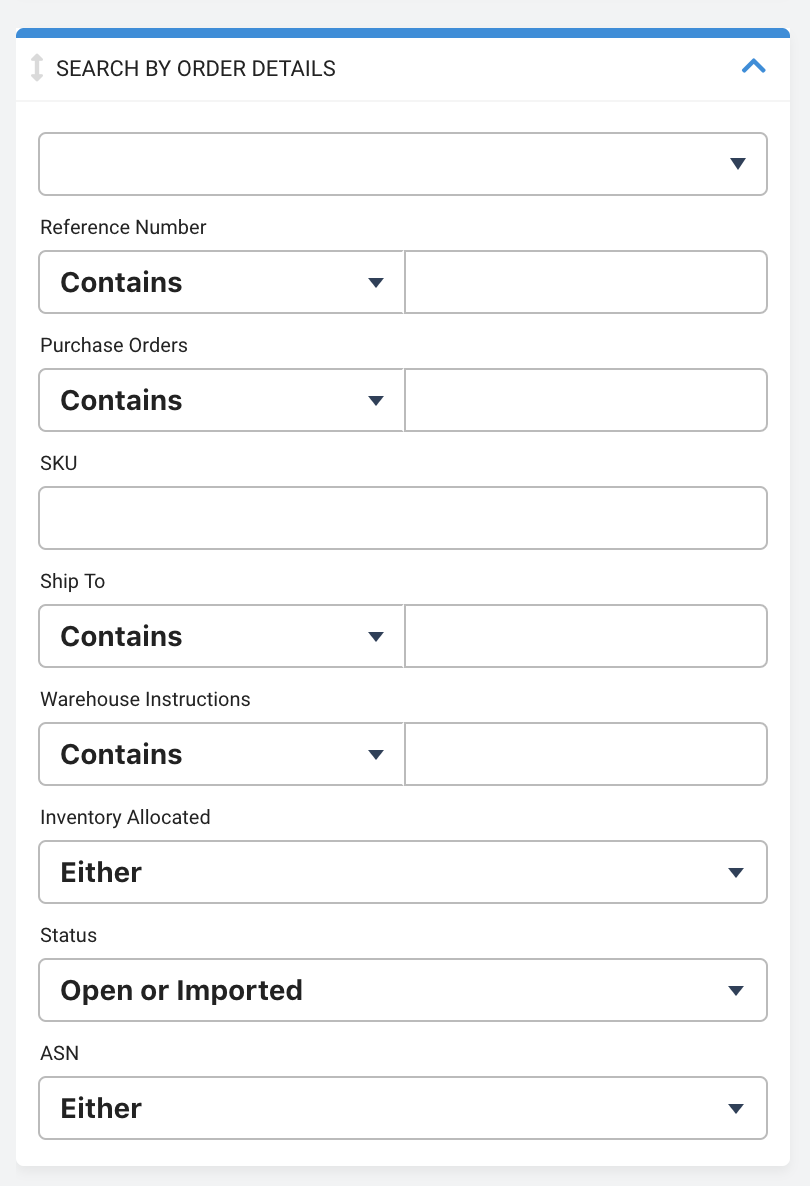Click the SKU input field

[x=403, y=518]
